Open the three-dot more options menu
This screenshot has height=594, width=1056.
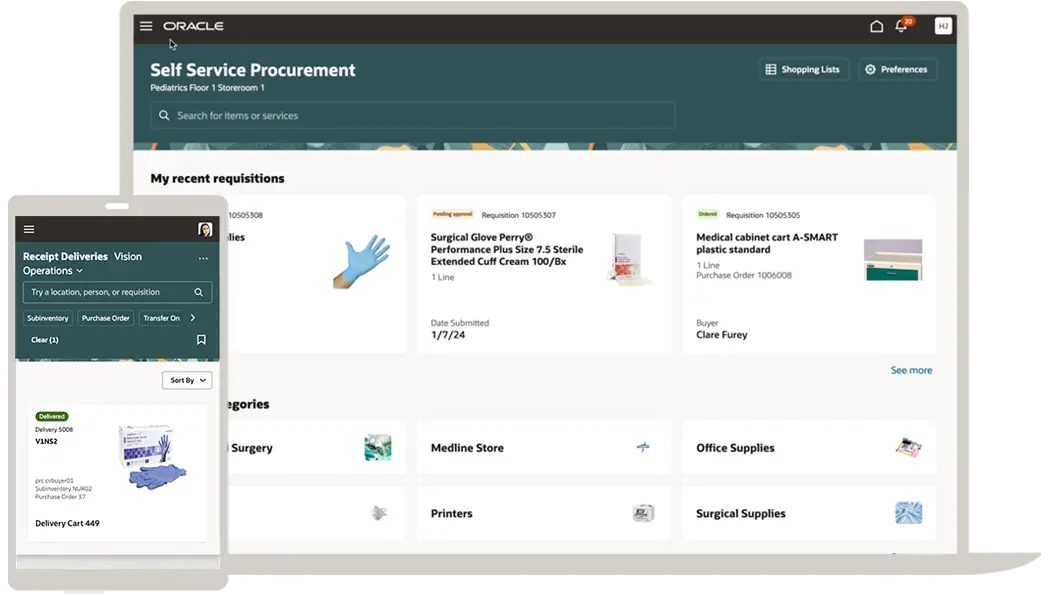[203, 258]
